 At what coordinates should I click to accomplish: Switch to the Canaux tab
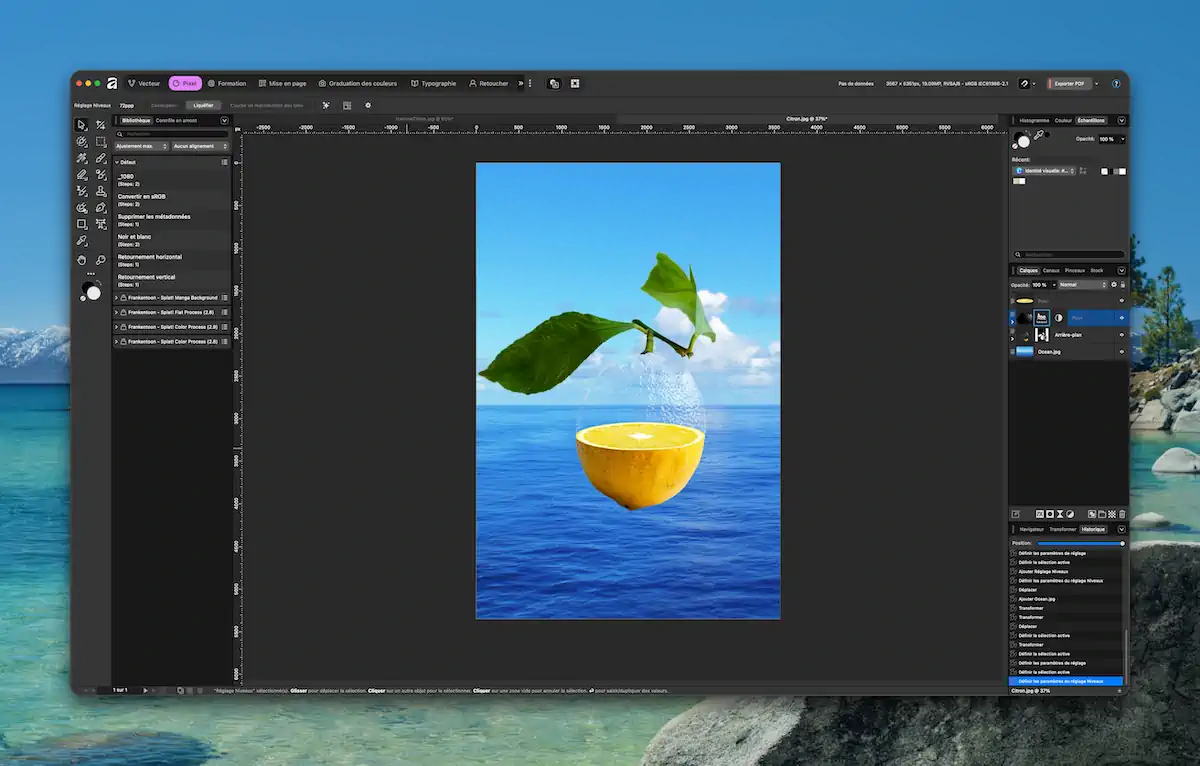click(1051, 270)
